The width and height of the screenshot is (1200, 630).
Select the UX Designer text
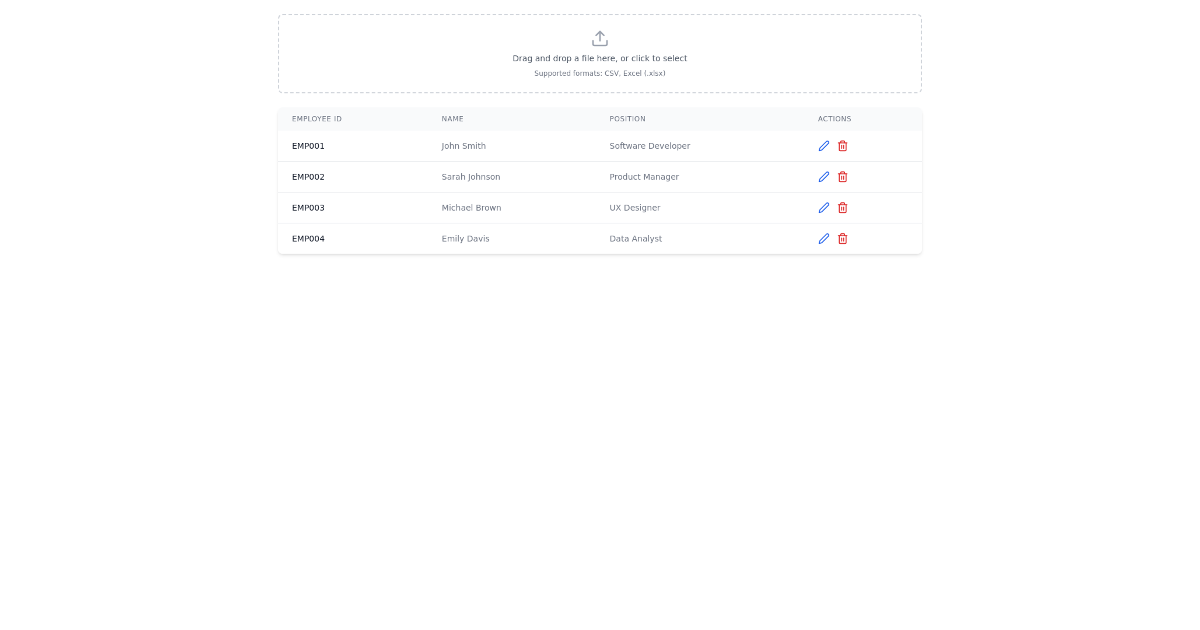[x=635, y=208]
